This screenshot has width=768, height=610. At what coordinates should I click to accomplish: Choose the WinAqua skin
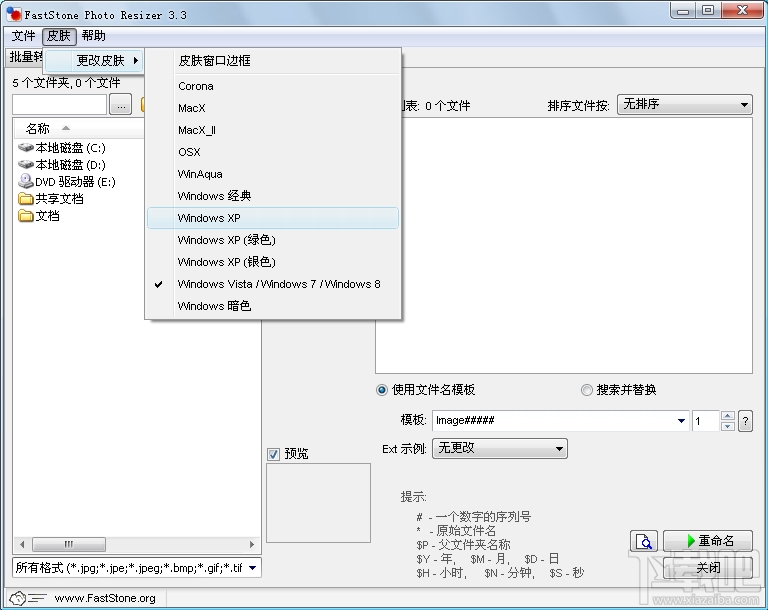273,174
